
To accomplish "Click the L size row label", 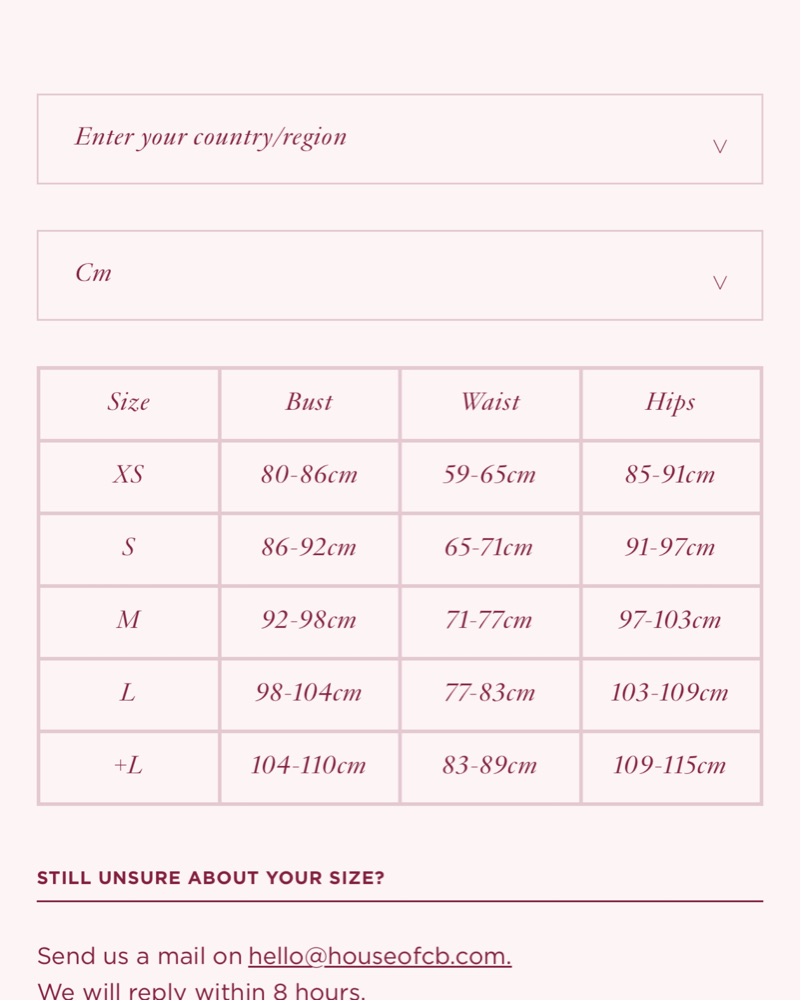I will [129, 695].
